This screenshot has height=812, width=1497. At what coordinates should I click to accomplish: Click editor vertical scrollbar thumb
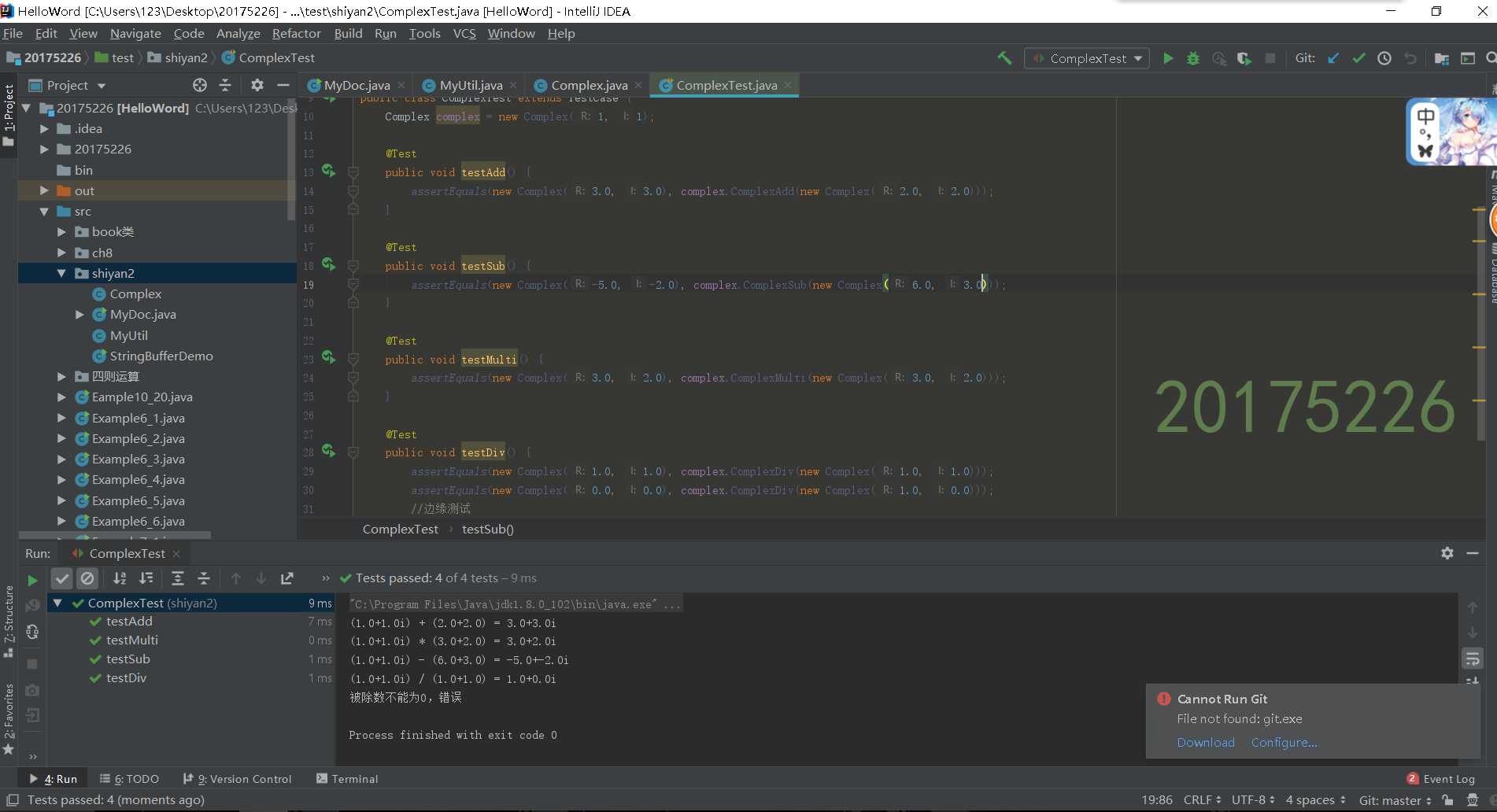1481,323
